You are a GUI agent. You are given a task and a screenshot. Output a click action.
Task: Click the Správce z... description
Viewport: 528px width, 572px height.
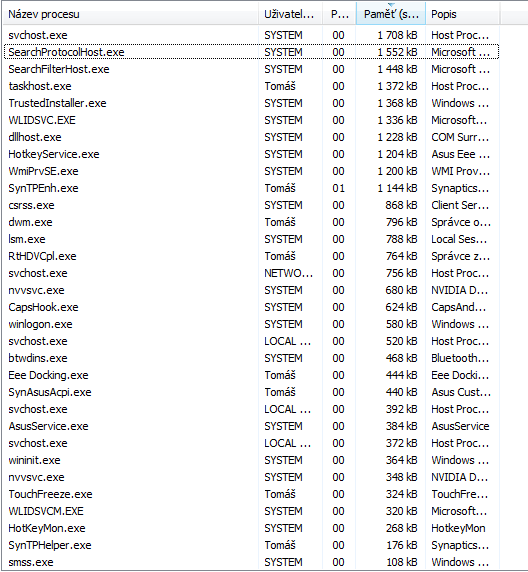point(460,256)
